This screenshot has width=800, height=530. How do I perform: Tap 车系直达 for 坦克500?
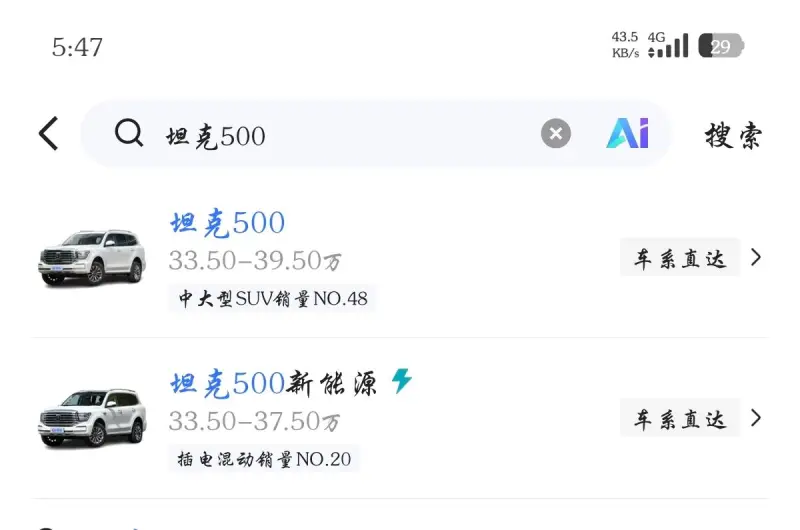[679, 258]
